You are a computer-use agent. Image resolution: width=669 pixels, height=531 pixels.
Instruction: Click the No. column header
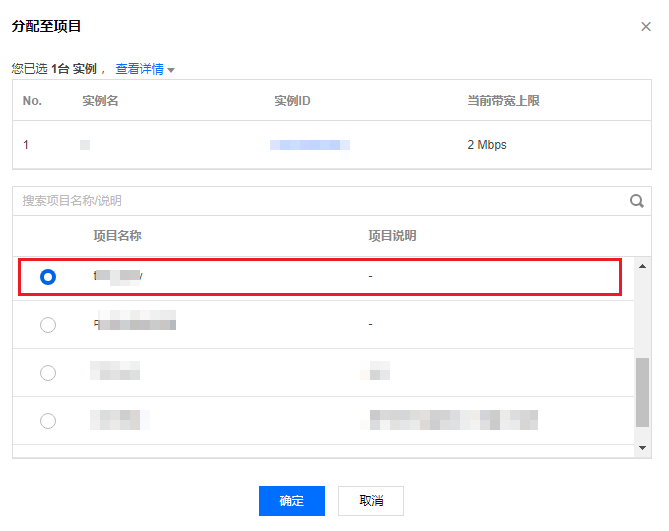tap(32, 101)
